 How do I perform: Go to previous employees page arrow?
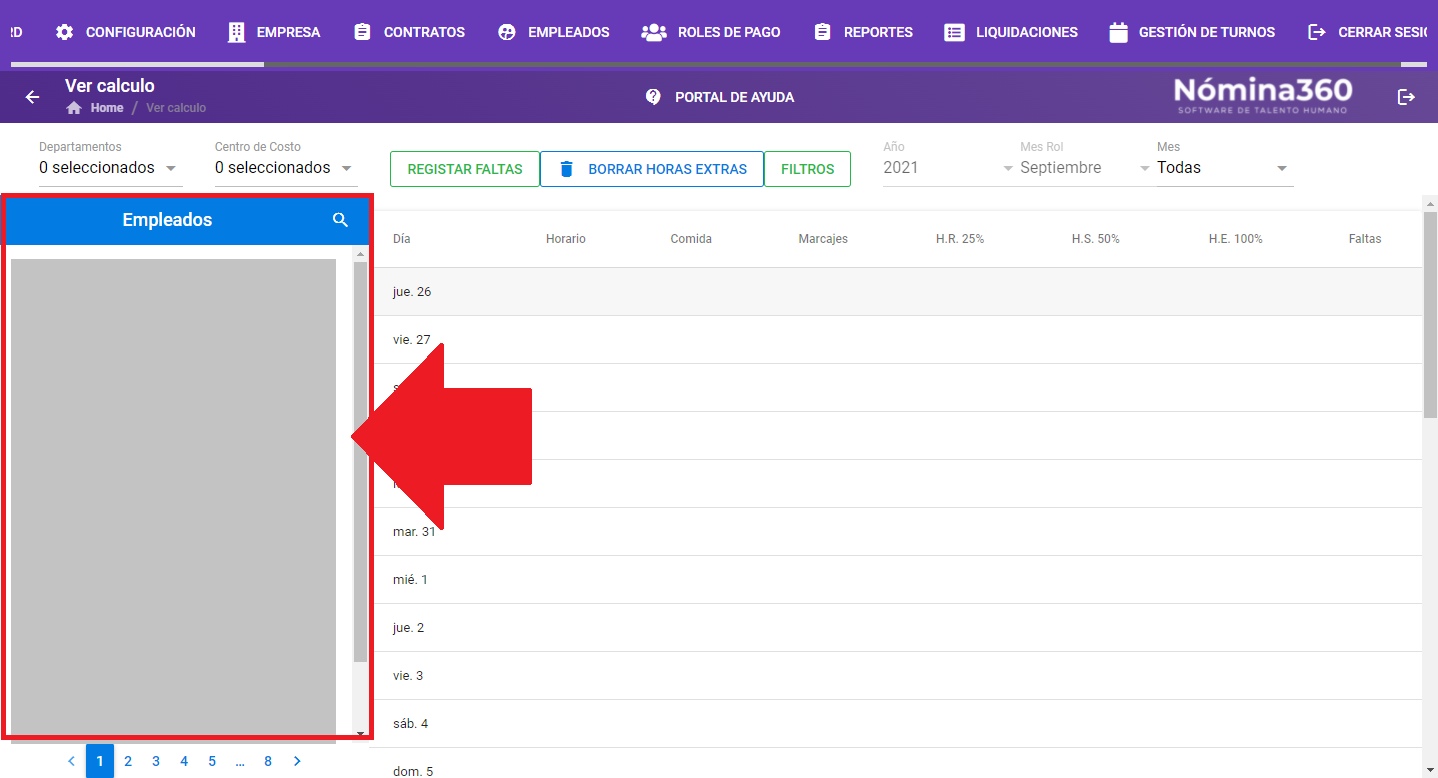click(x=71, y=761)
